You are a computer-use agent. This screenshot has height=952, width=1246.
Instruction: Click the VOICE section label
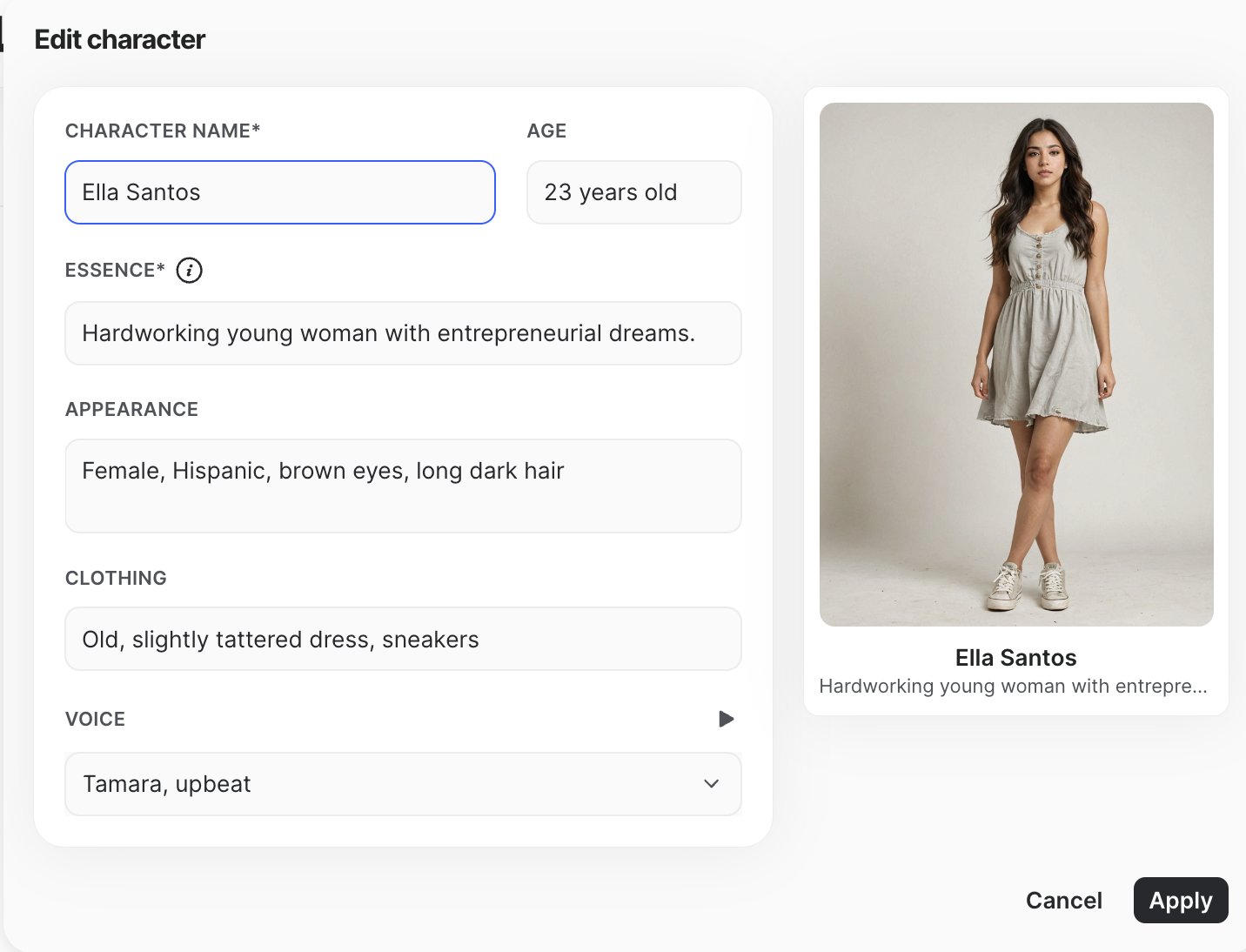96,719
